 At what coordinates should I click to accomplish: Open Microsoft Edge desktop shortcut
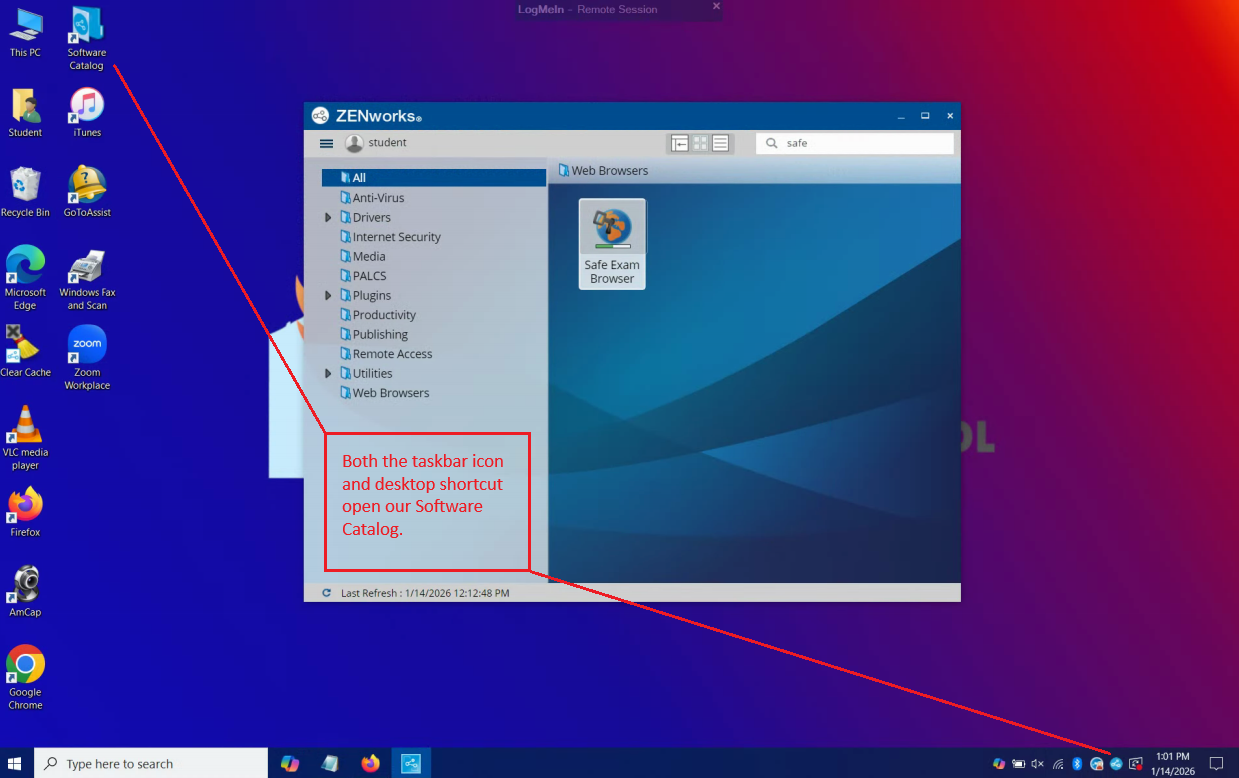click(25, 279)
